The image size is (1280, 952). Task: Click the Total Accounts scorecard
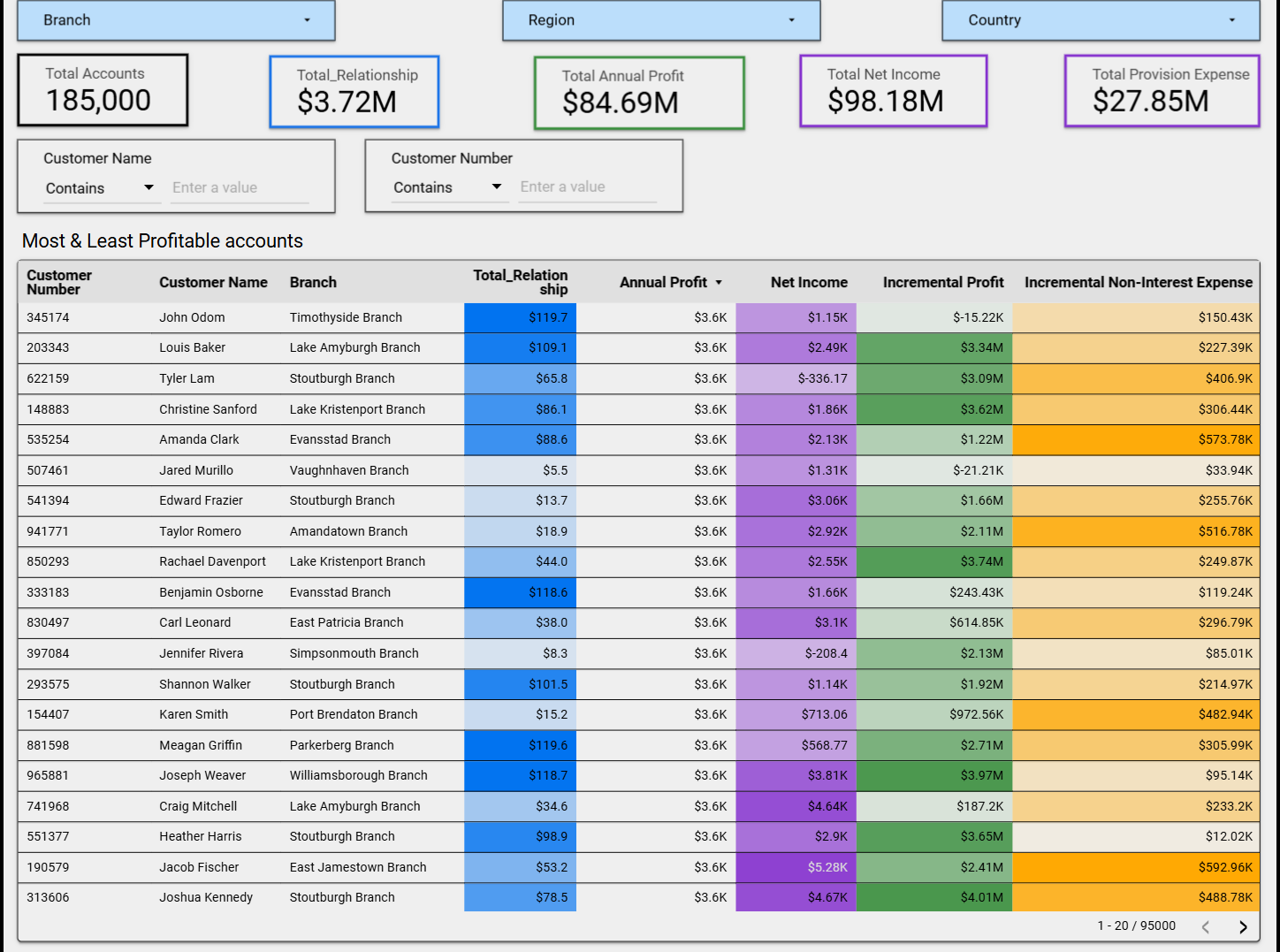pyautogui.click(x=103, y=90)
